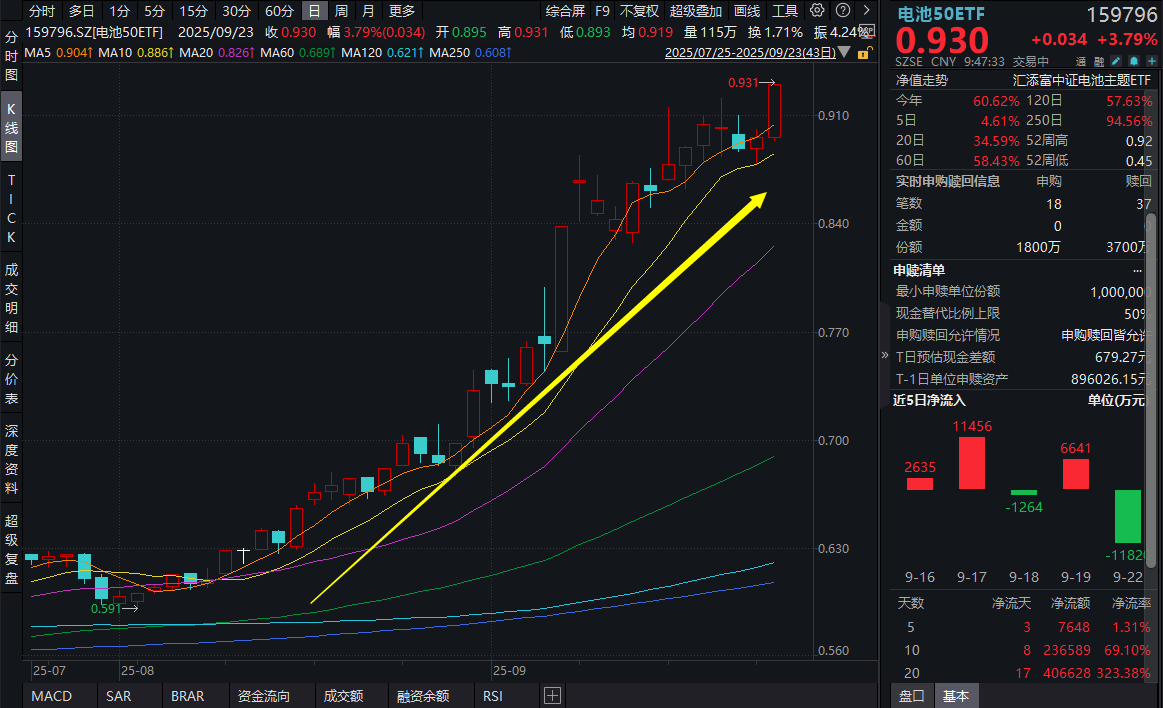This screenshot has width=1163, height=708.
Task: Switch to the 盘口 tab
Action: (912, 696)
